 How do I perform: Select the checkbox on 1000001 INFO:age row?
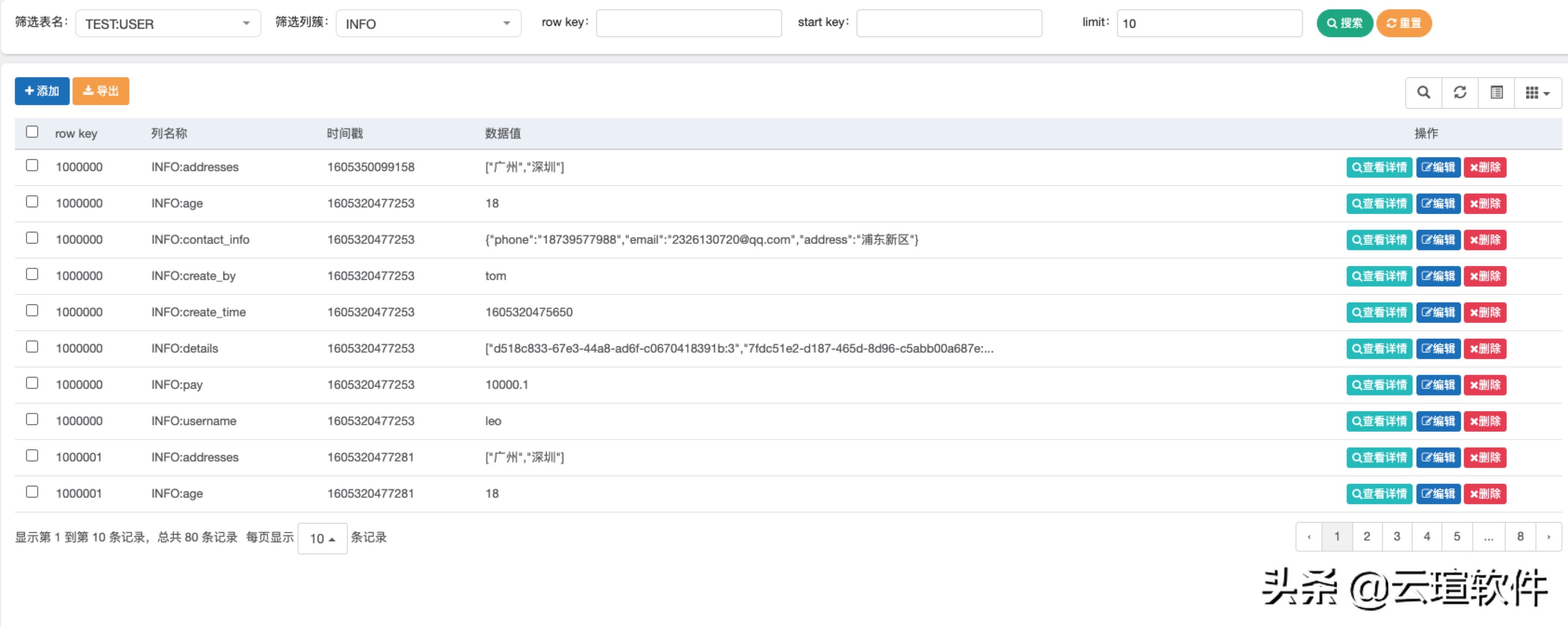point(32,491)
